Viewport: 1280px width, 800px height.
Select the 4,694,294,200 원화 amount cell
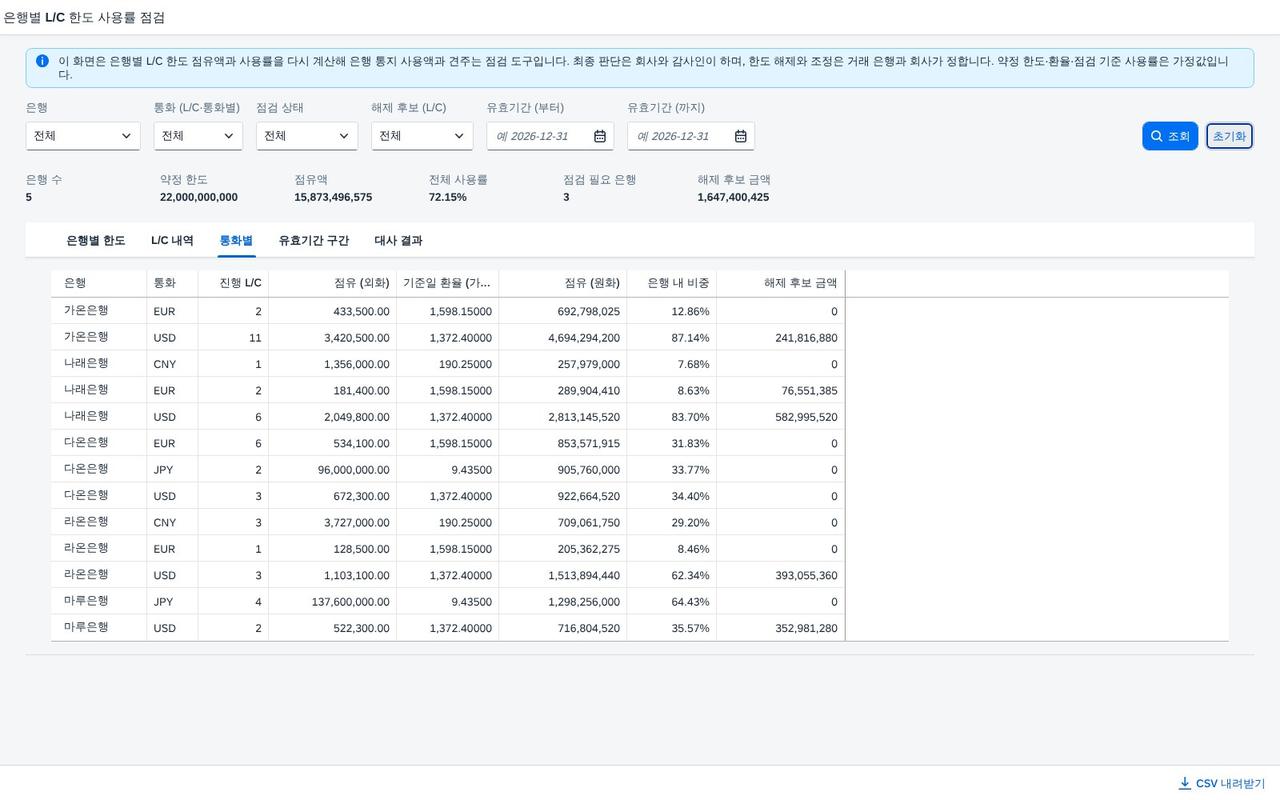[563, 338]
